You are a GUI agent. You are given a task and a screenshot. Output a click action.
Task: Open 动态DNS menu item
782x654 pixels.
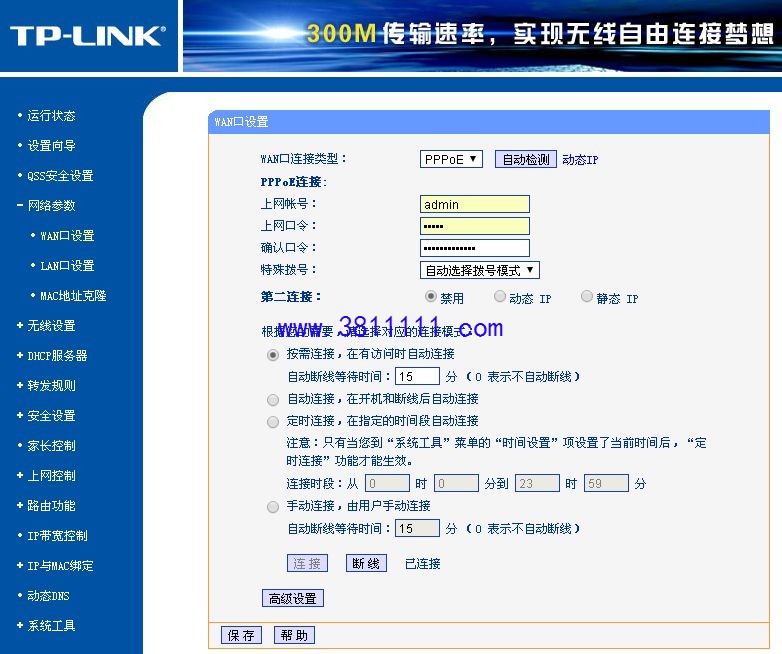[x=48, y=596]
